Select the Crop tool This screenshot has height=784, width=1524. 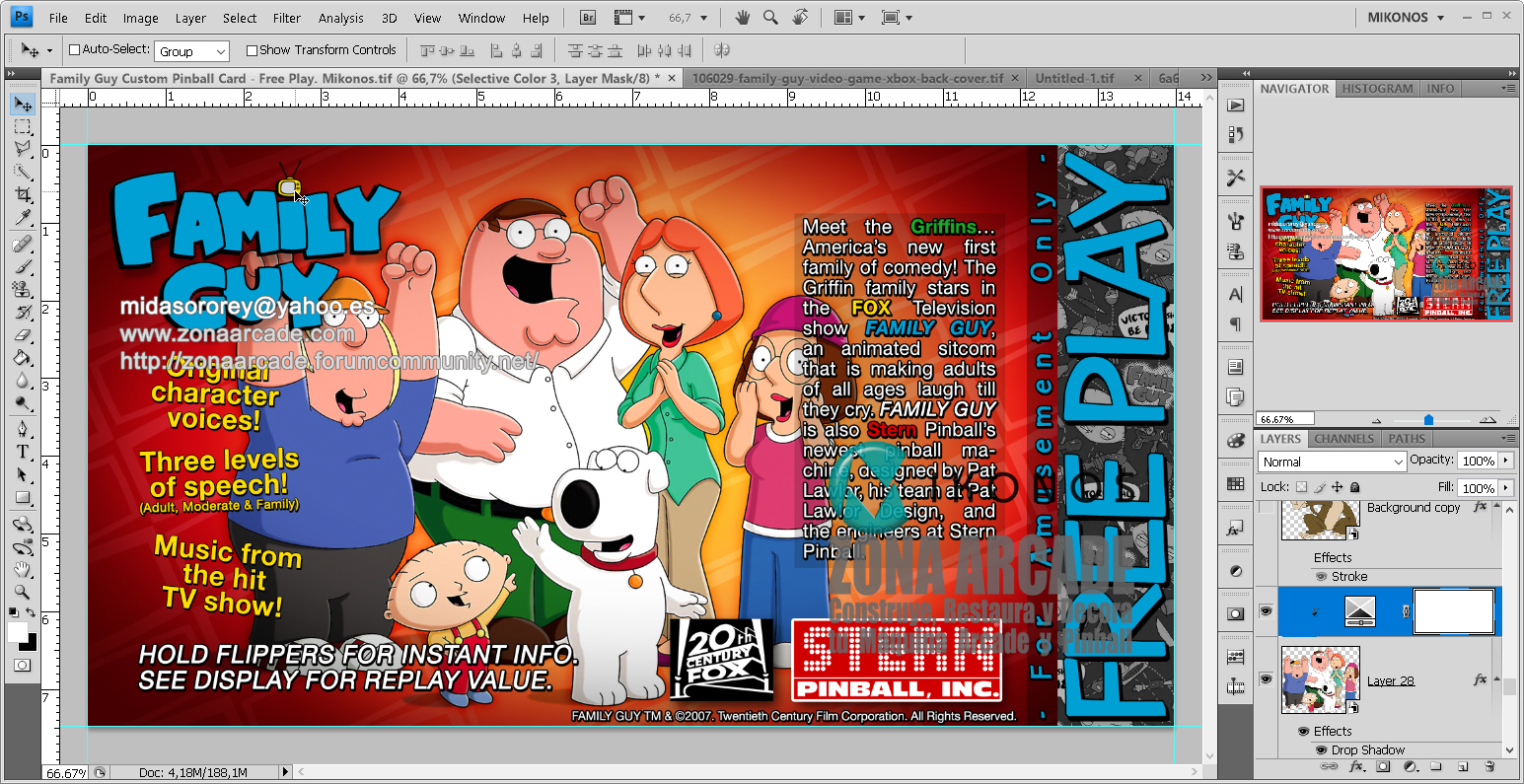coord(23,195)
